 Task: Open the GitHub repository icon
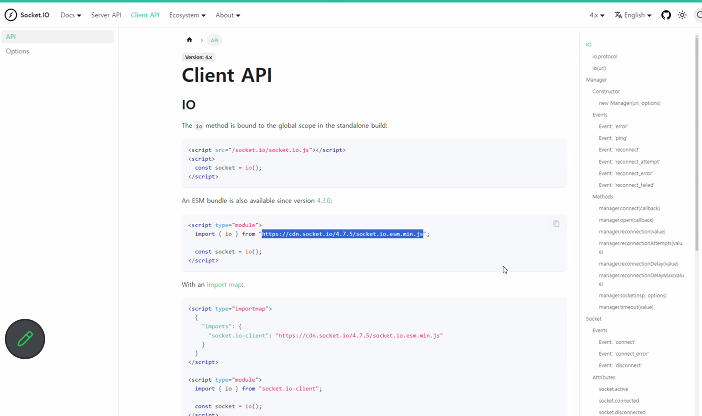(666, 15)
